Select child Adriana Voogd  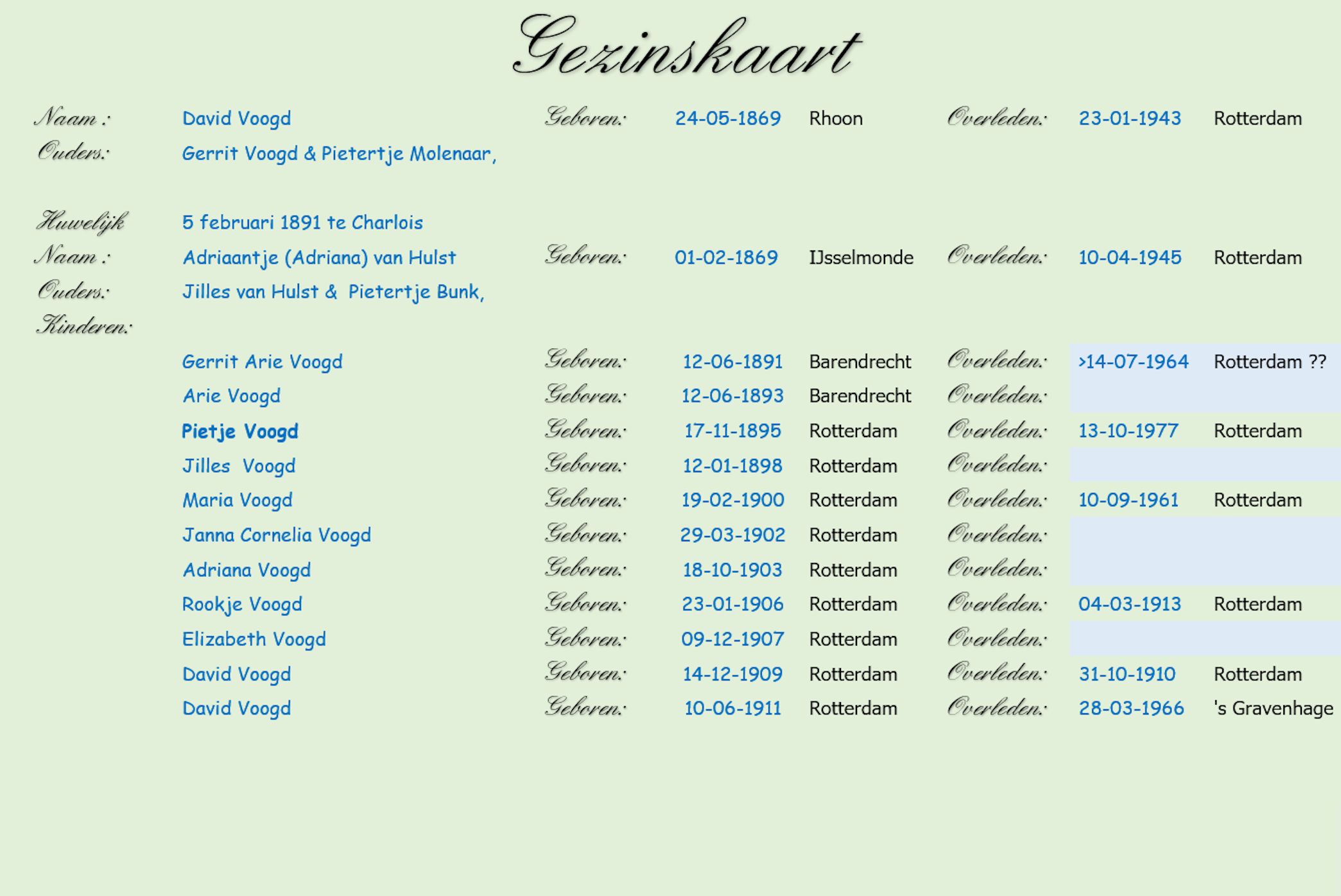(x=246, y=570)
